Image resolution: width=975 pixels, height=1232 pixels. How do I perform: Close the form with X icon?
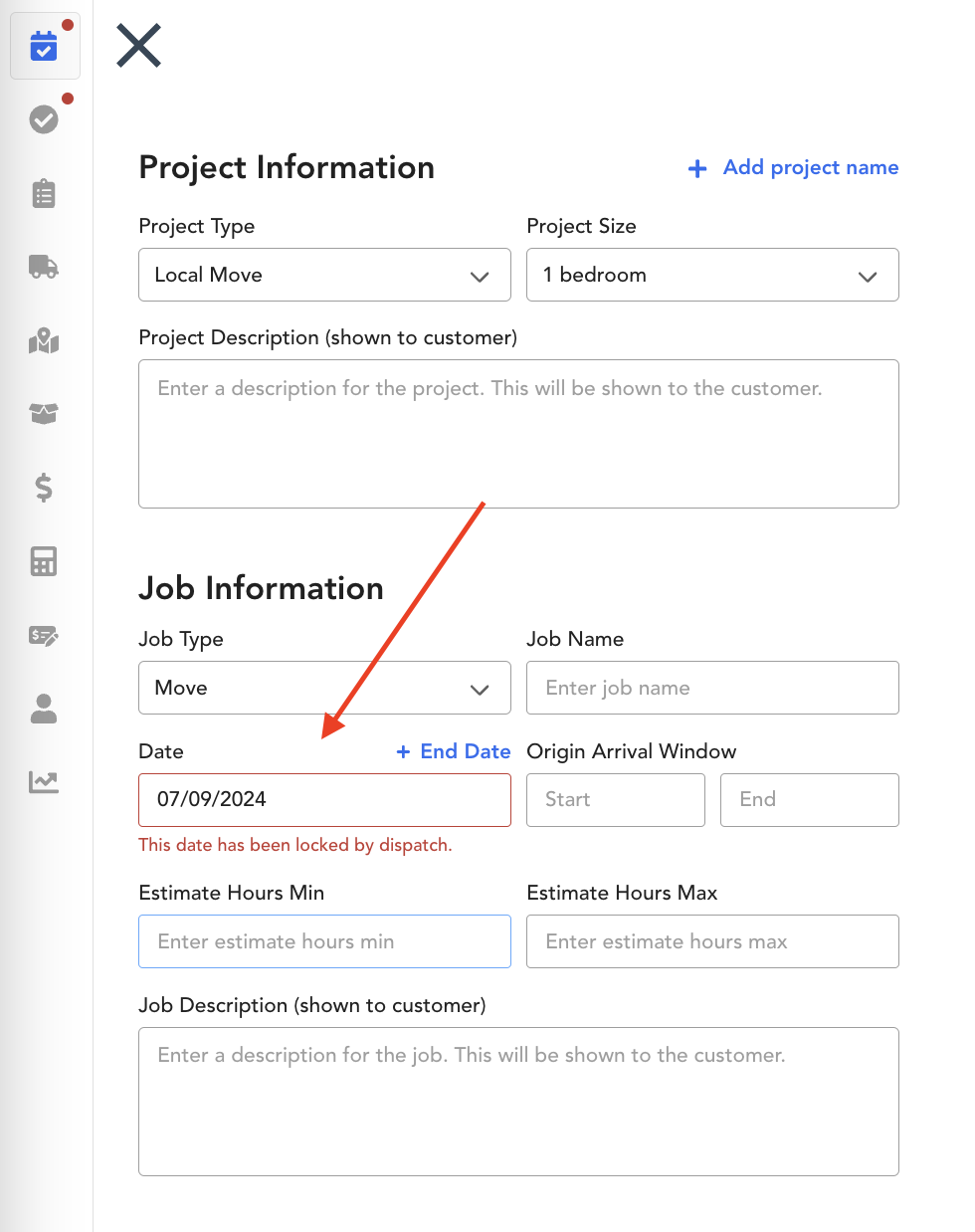(138, 46)
